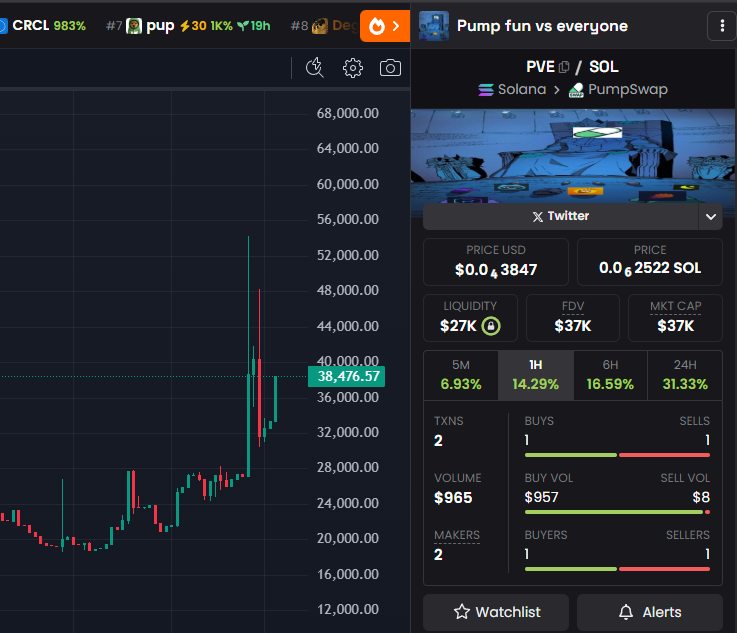The height and width of the screenshot is (633, 737).
Task: Switch to the 5M timeframe tab
Action: [x=461, y=375]
